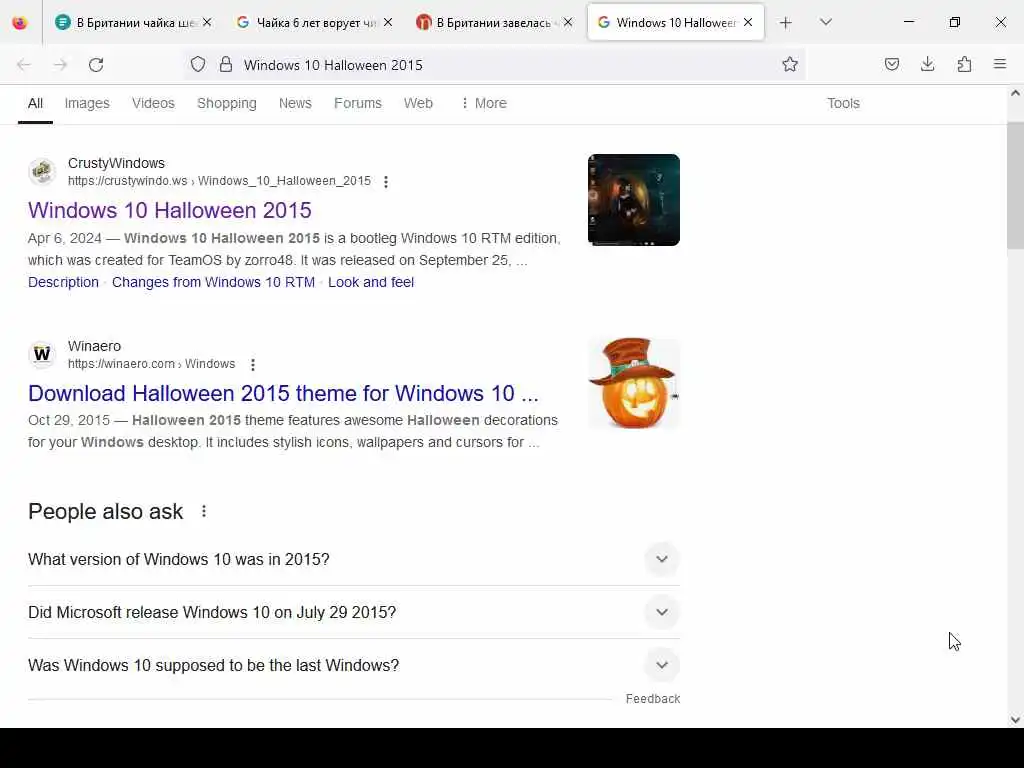
Task: Click the Winaero site favicon
Action: [42, 354]
